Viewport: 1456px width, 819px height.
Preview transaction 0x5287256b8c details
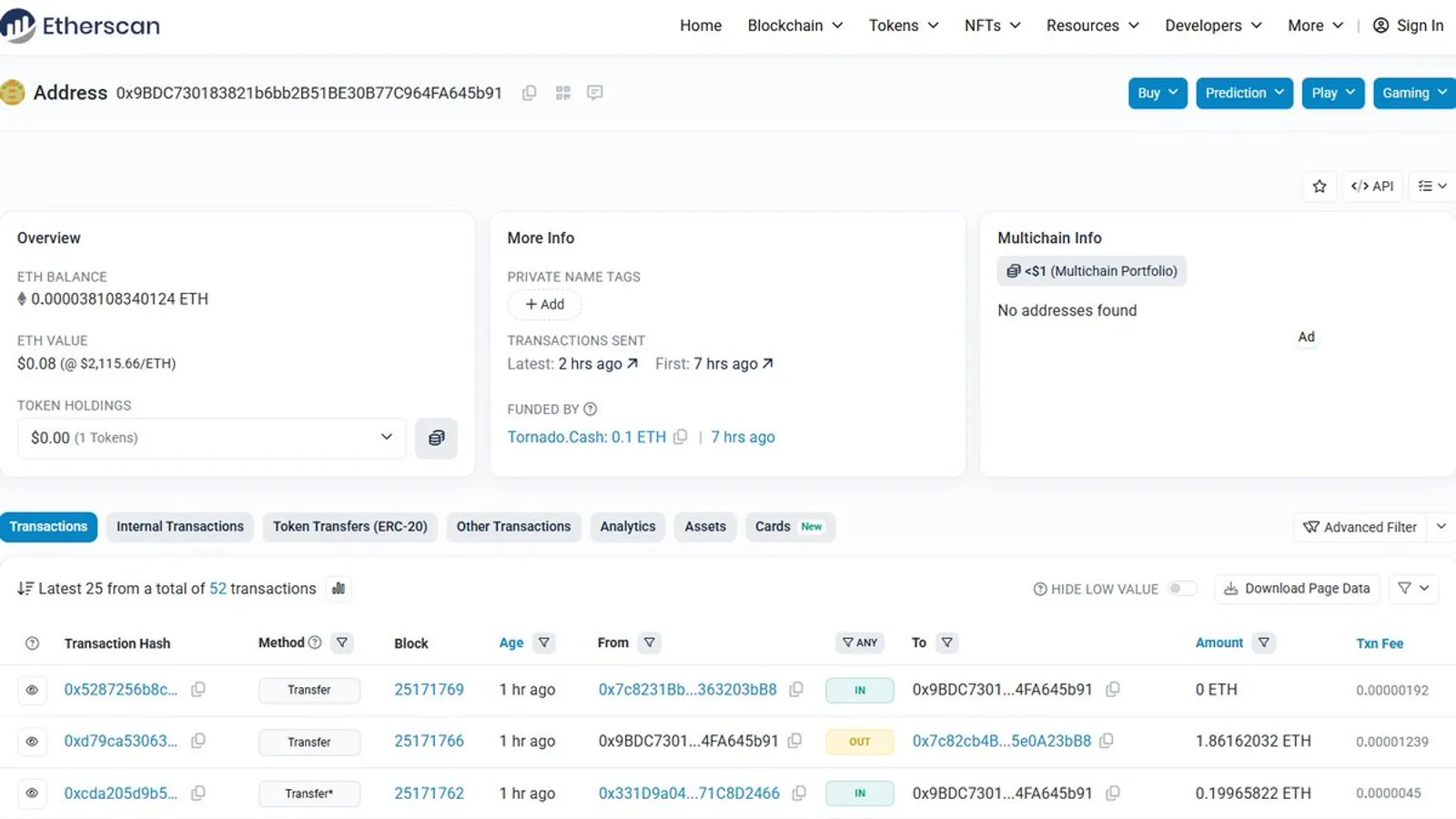pyautogui.click(x=32, y=690)
